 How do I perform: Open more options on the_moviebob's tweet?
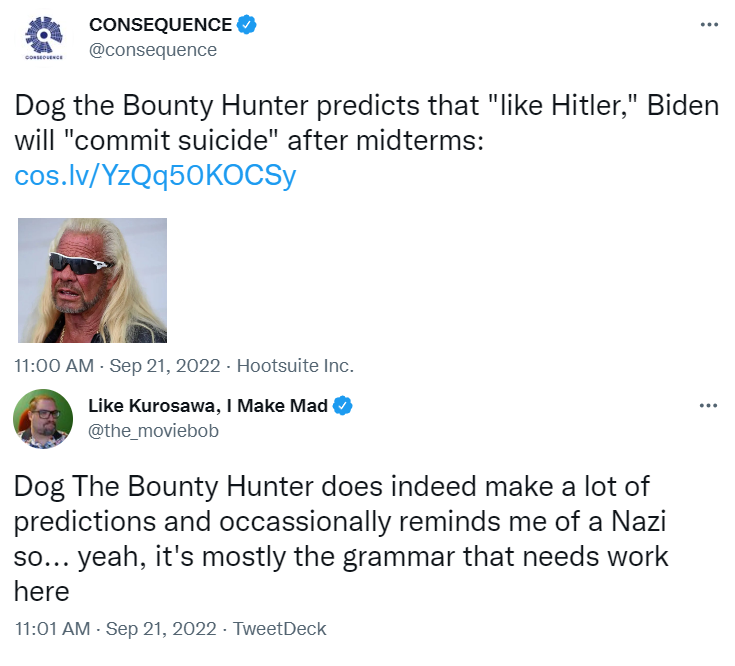pos(708,405)
